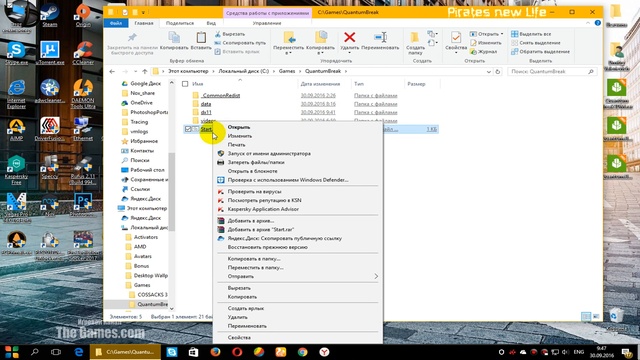Open Firefox in the taskbar
The width and height of the screenshot is (640, 360).
215,352
